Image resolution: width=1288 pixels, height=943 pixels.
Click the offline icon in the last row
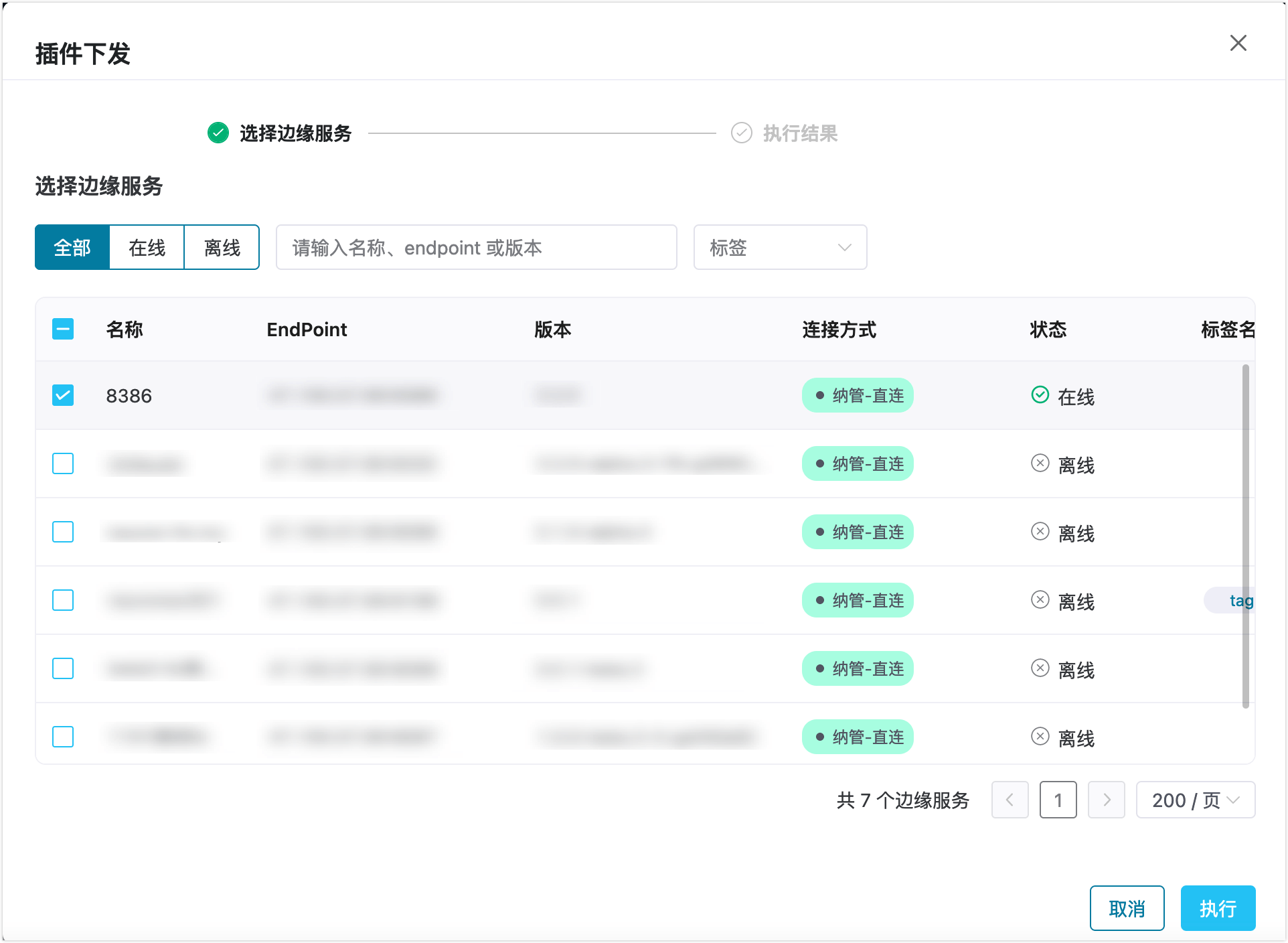[1040, 735]
